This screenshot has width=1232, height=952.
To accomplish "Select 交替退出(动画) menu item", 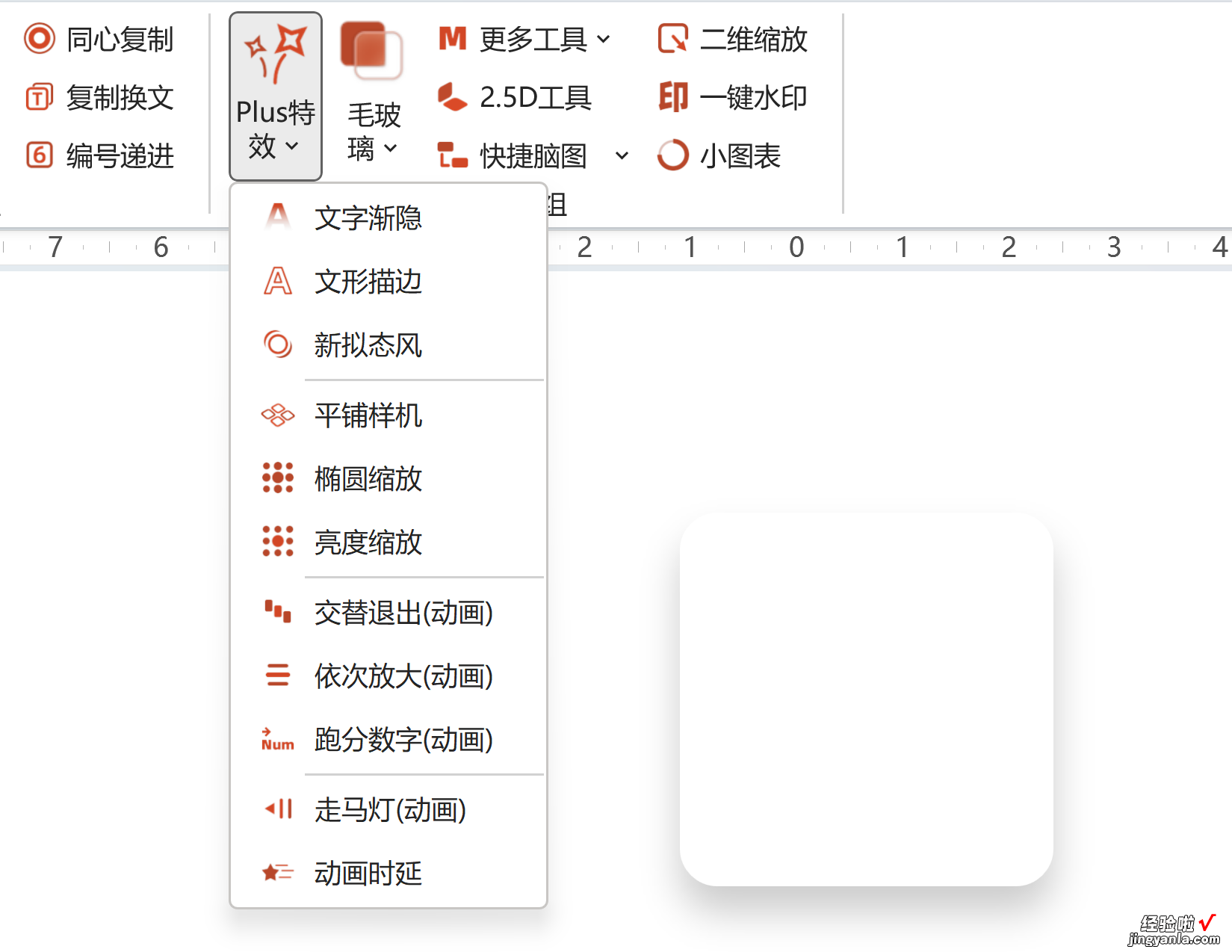I will (389, 612).
